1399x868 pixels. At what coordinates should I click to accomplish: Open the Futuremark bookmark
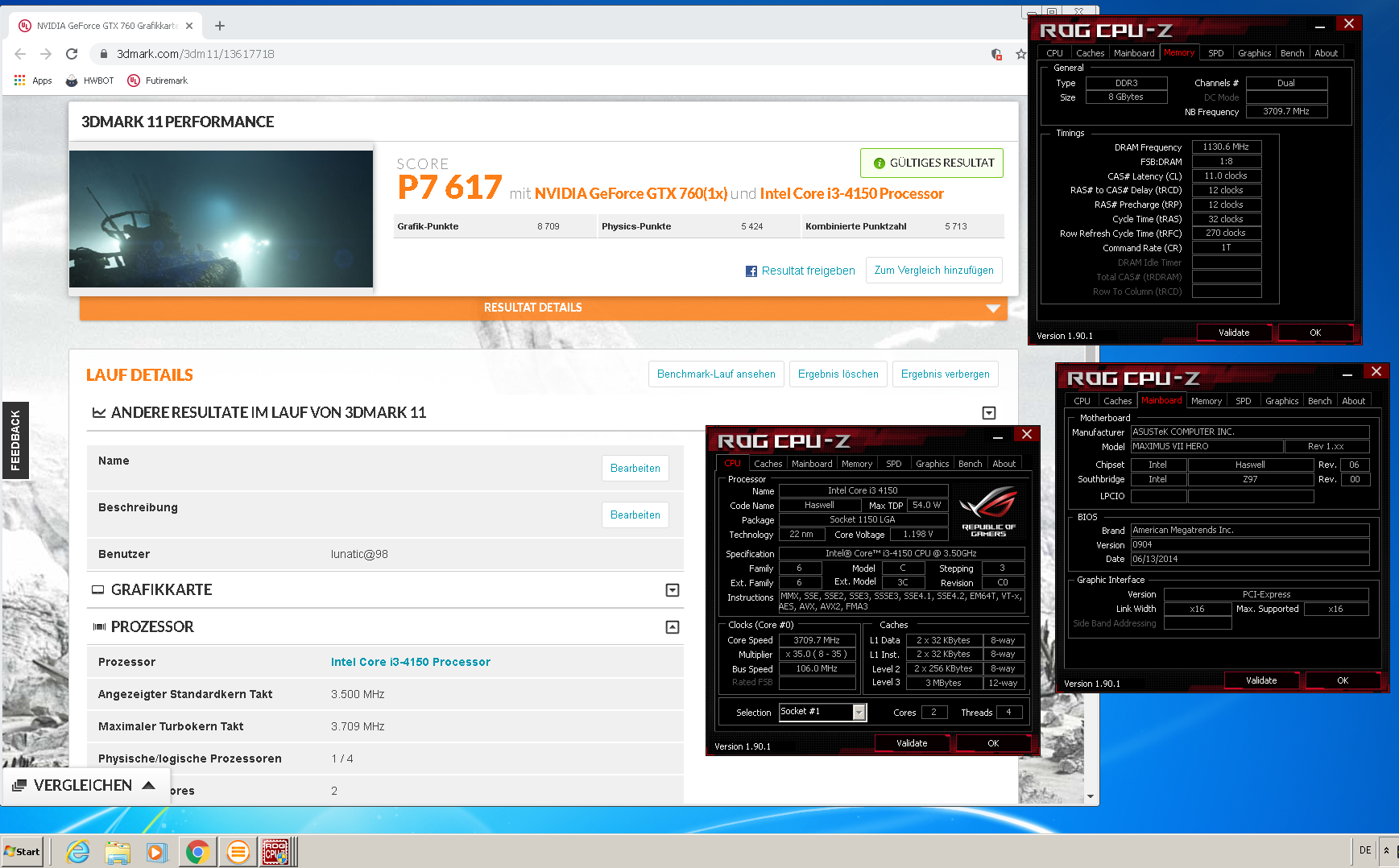point(157,81)
